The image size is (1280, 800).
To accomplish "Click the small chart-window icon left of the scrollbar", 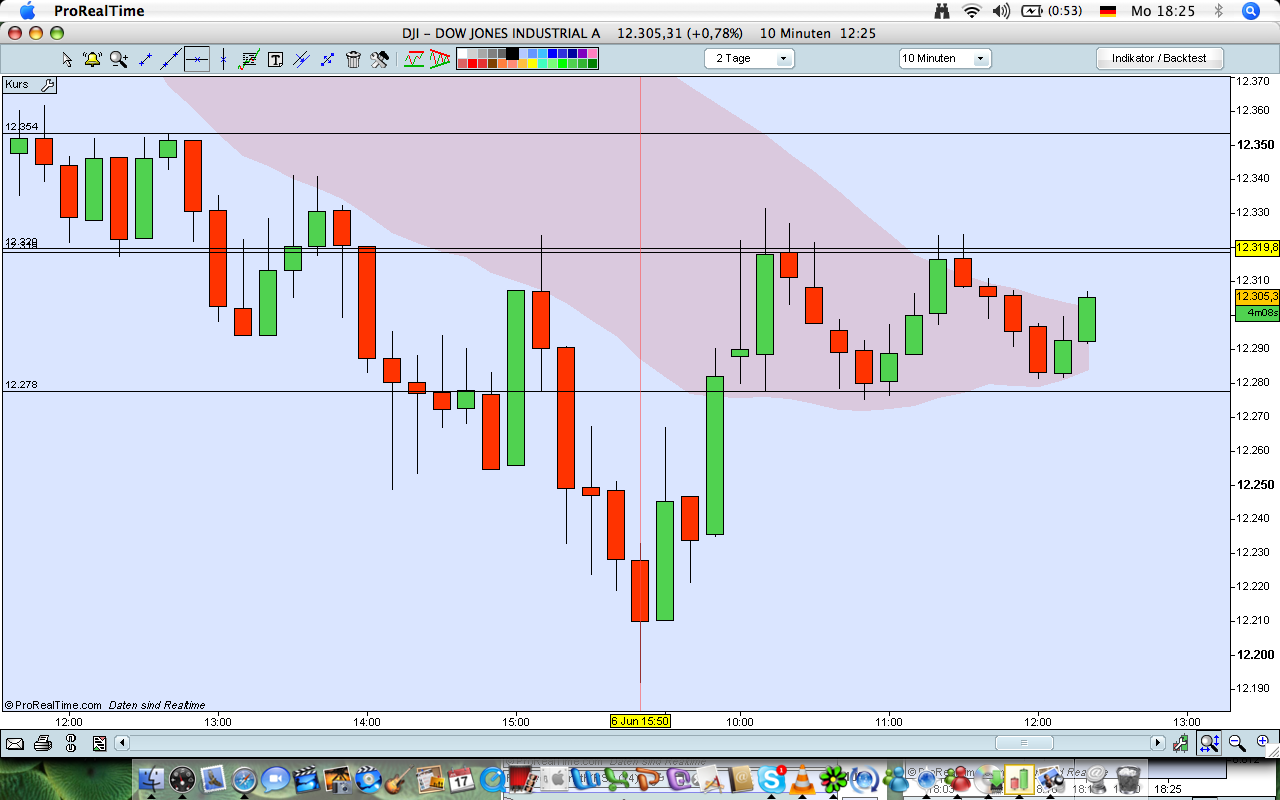I will tap(99, 743).
